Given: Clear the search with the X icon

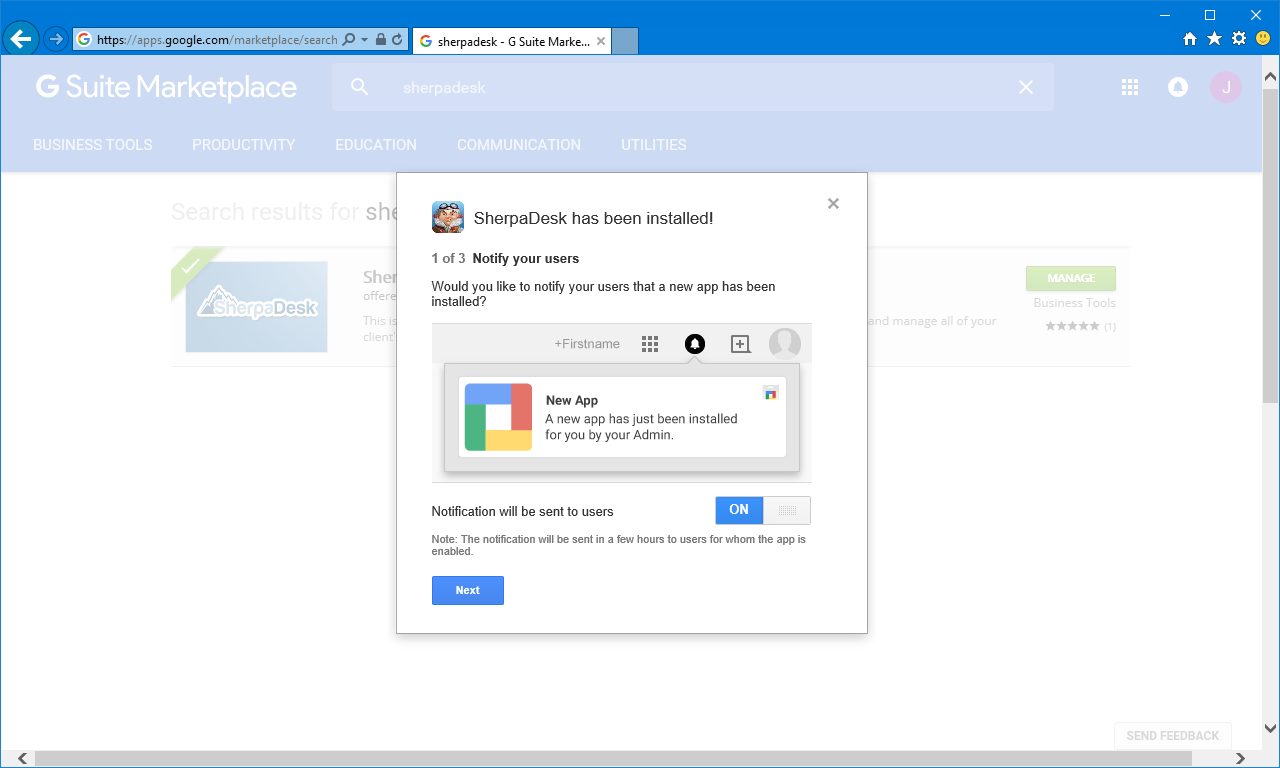Looking at the screenshot, I should click(1025, 87).
